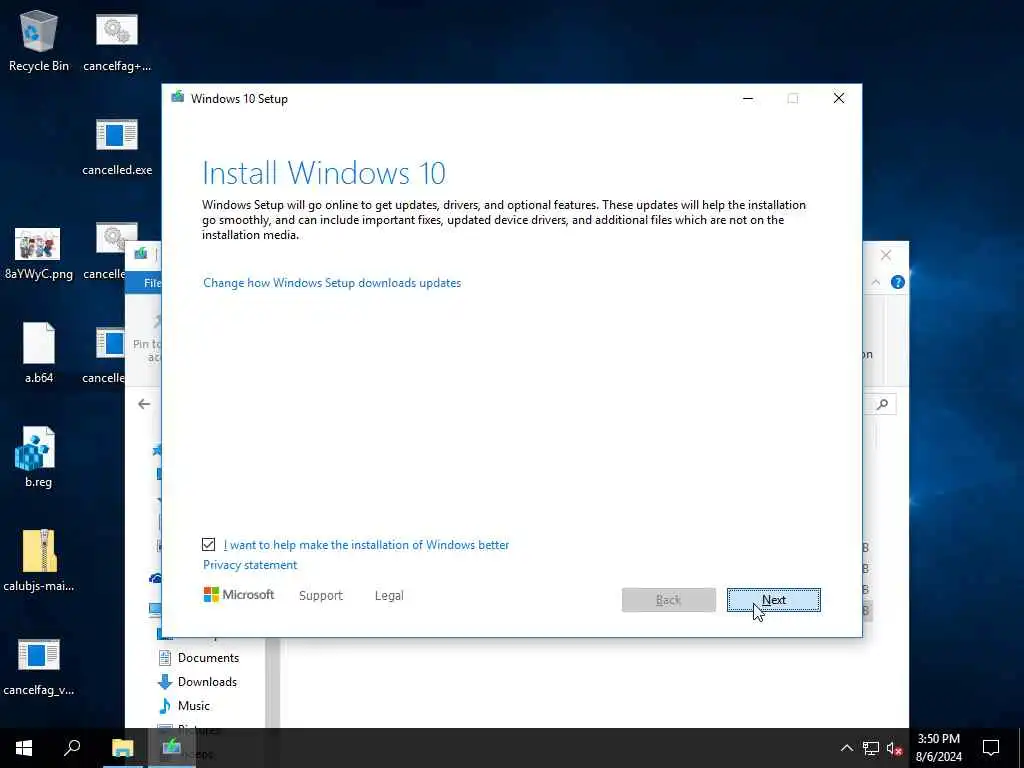1024x768 pixels.
Task: Click the Windows 10 Setup title bar icon
Action: [178, 98]
